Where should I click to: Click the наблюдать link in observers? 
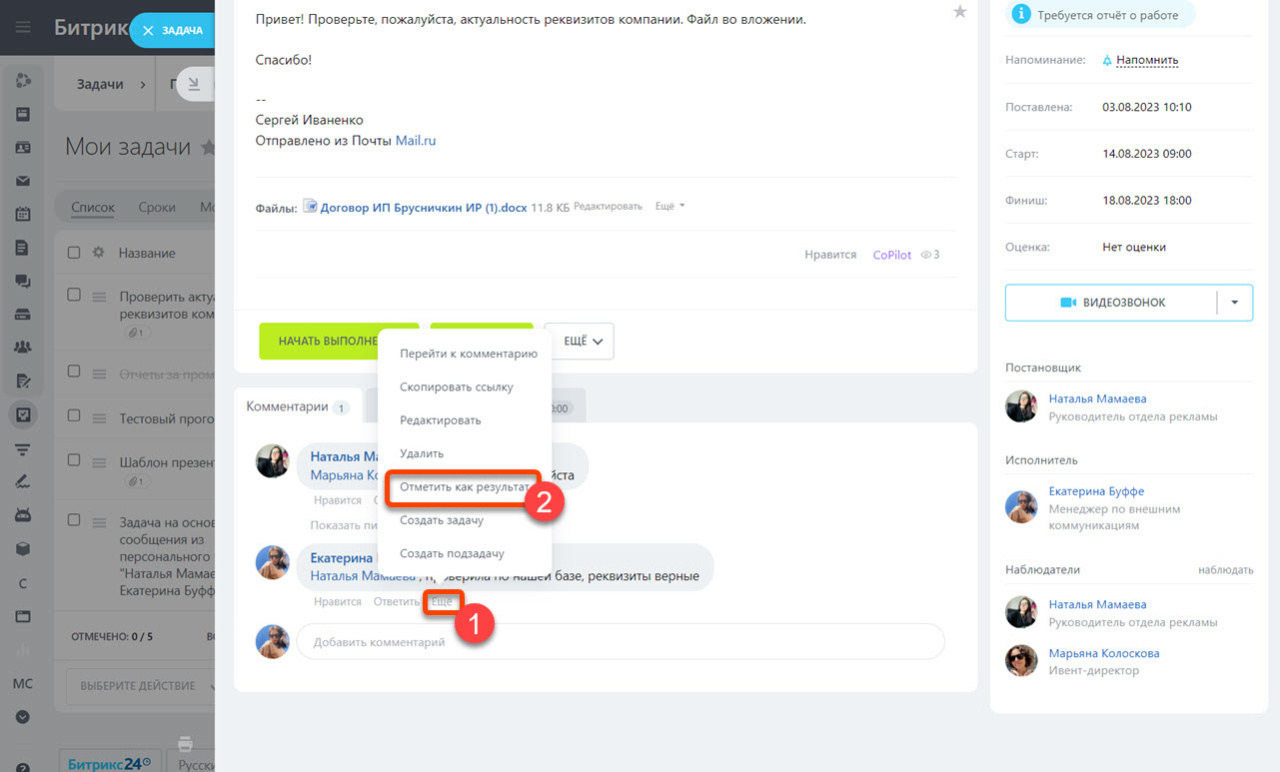1225,570
